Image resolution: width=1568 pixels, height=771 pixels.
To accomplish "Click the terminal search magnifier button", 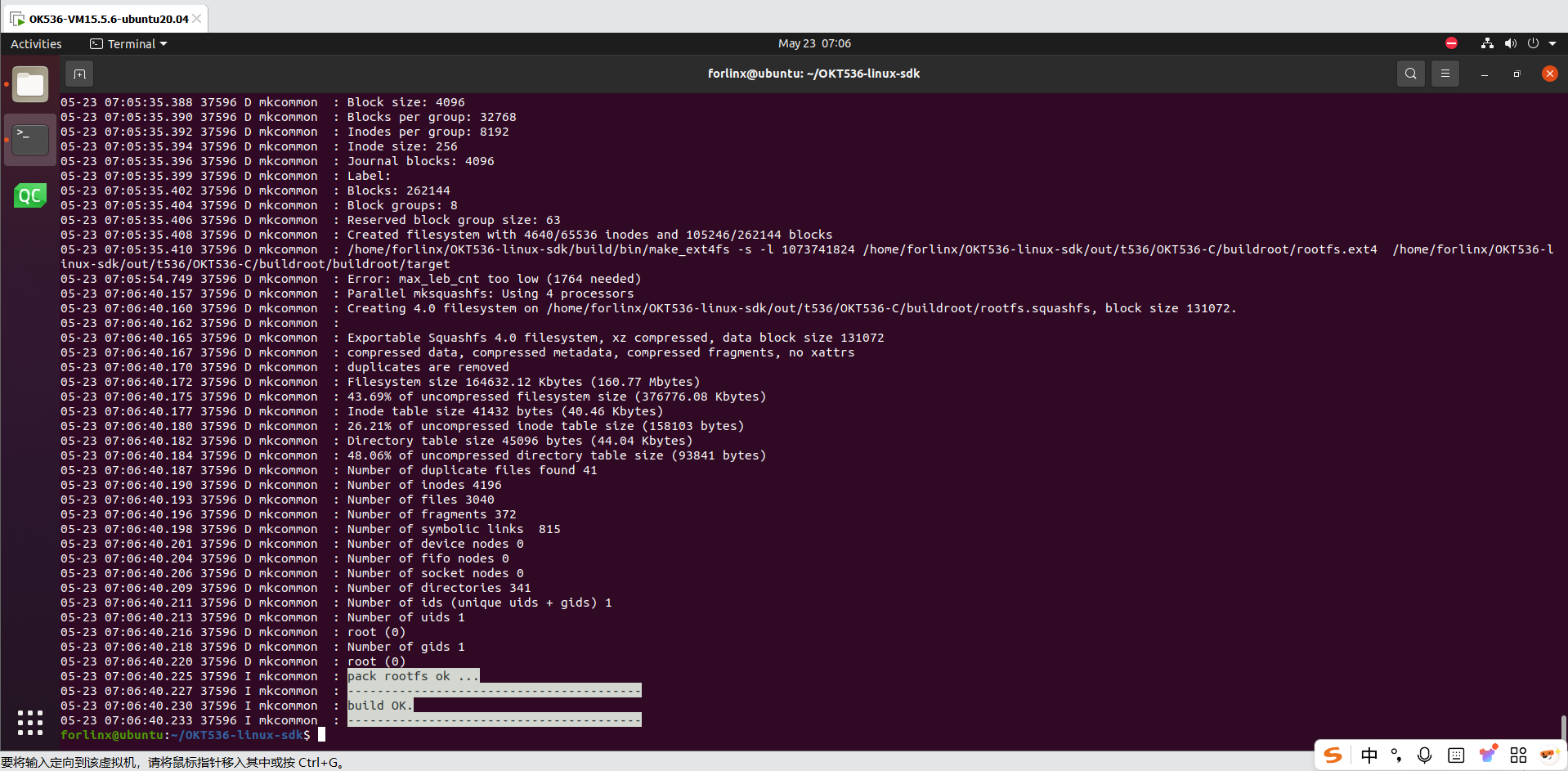I will pos(1410,74).
